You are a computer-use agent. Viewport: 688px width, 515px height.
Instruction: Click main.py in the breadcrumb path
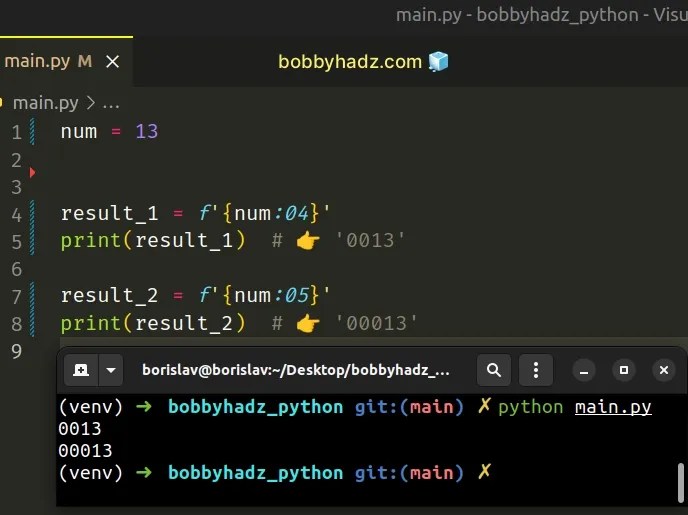click(46, 103)
